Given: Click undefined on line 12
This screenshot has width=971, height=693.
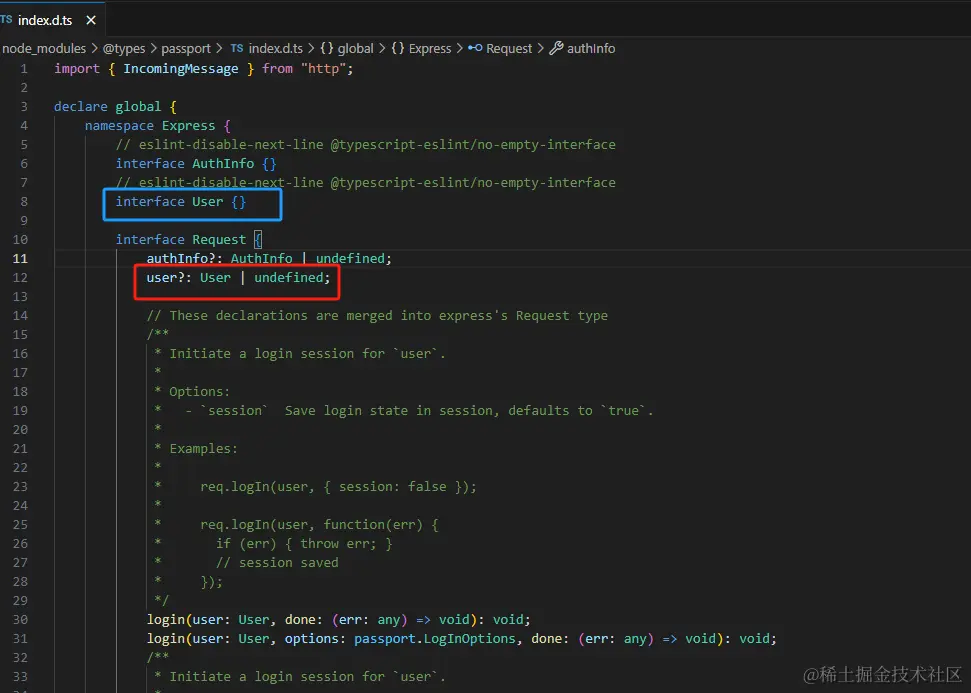Looking at the screenshot, I should [289, 278].
